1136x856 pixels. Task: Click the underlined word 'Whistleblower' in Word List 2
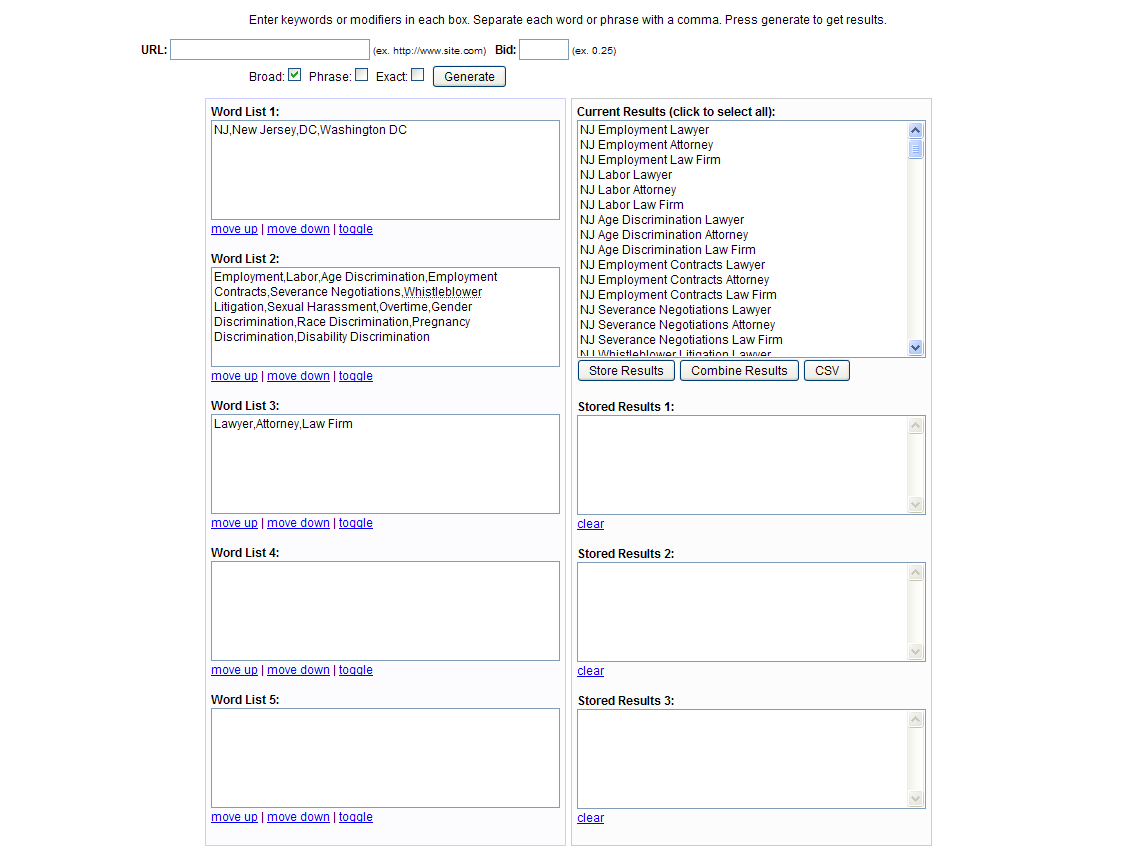tap(443, 292)
